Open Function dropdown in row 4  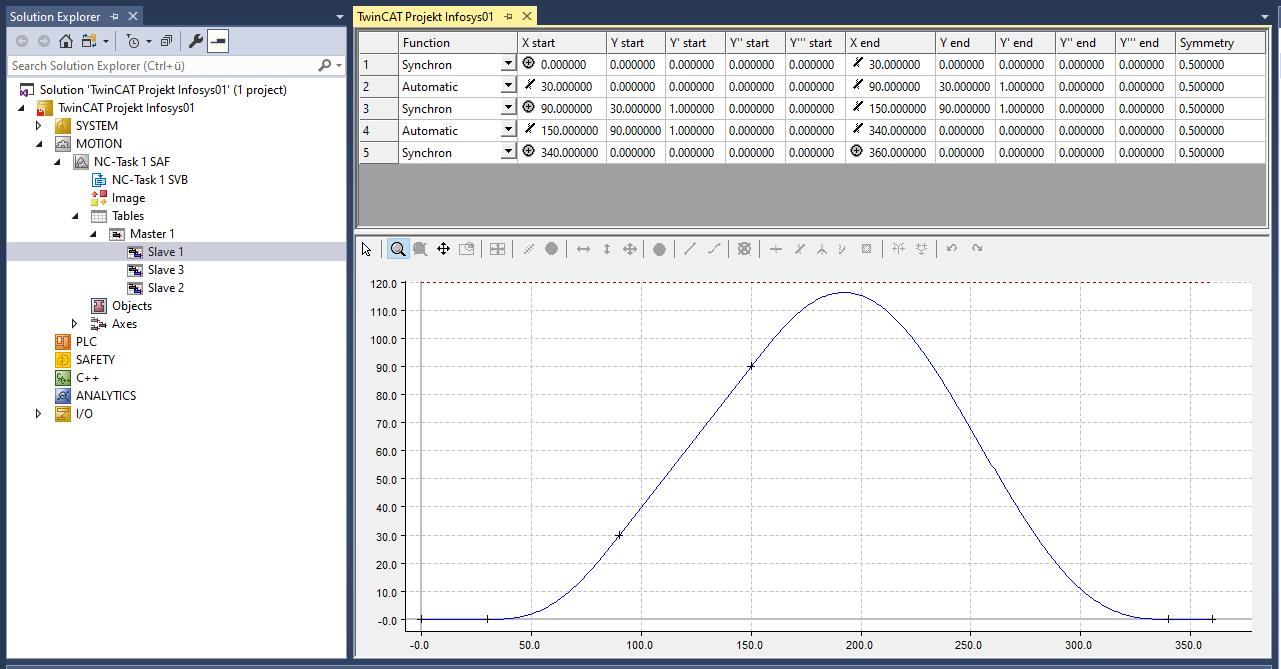coord(508,131)
